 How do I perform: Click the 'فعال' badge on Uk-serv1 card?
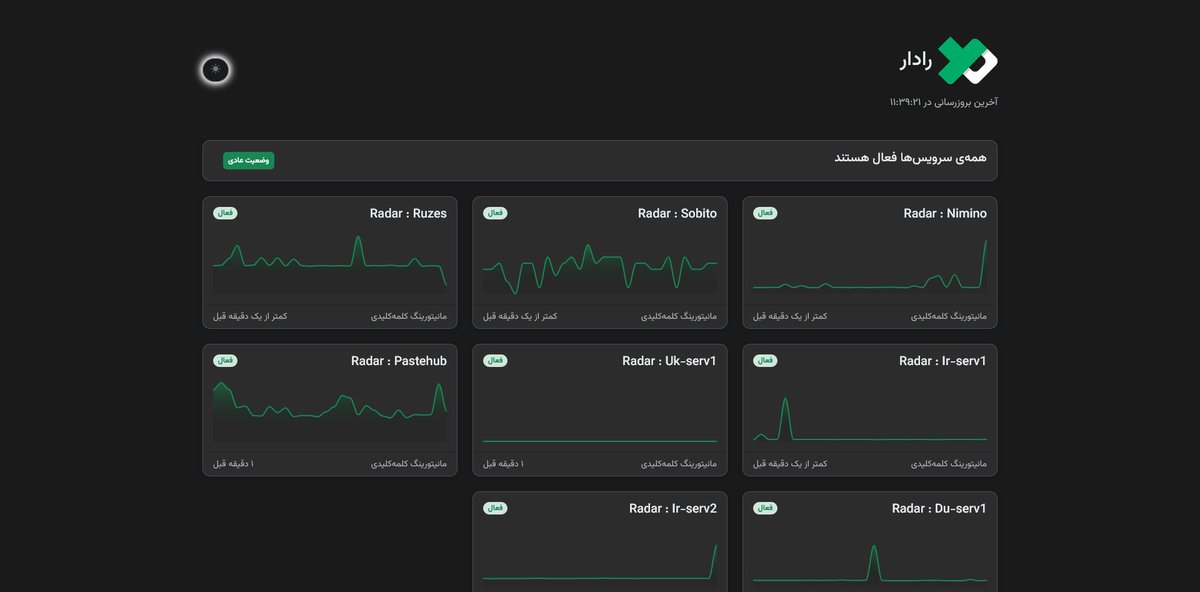click(495, 360)
